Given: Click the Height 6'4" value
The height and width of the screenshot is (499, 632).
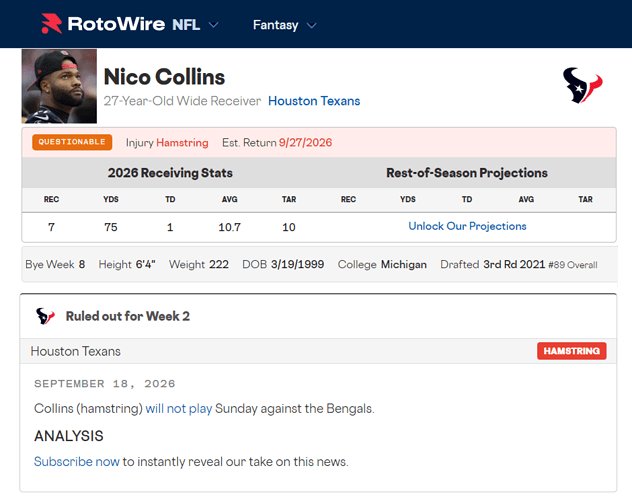Looking at the screenshot, I should point(146,264).
